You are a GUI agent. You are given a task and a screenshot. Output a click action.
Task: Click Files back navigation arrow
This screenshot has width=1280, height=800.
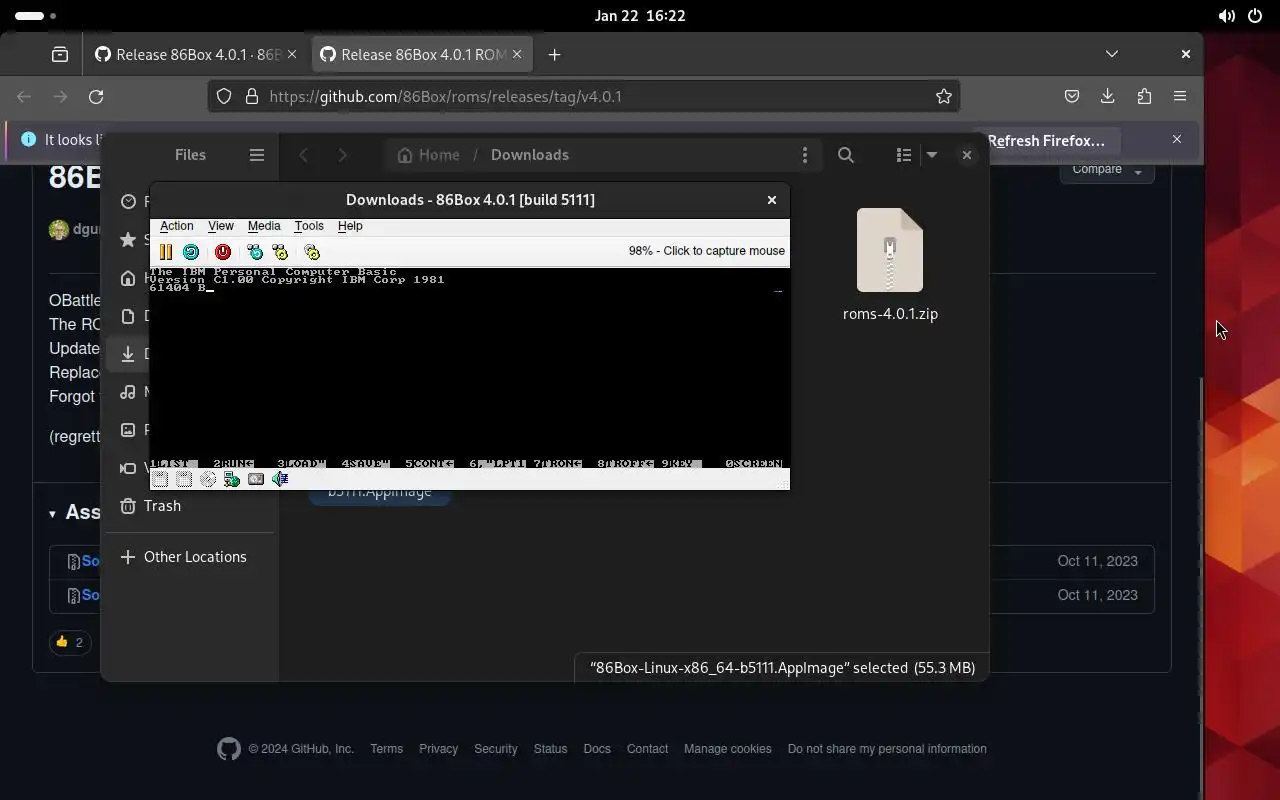[304, 155]
